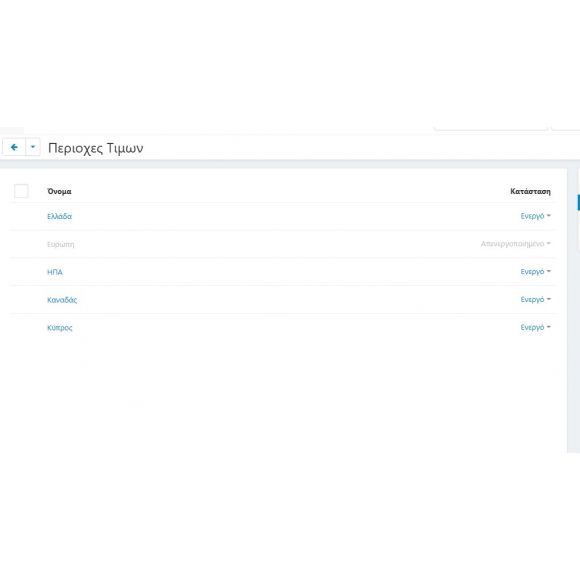Go back using the blue arrow button
The width and height of the screenshot is (580, 580).
coord(14,147)
